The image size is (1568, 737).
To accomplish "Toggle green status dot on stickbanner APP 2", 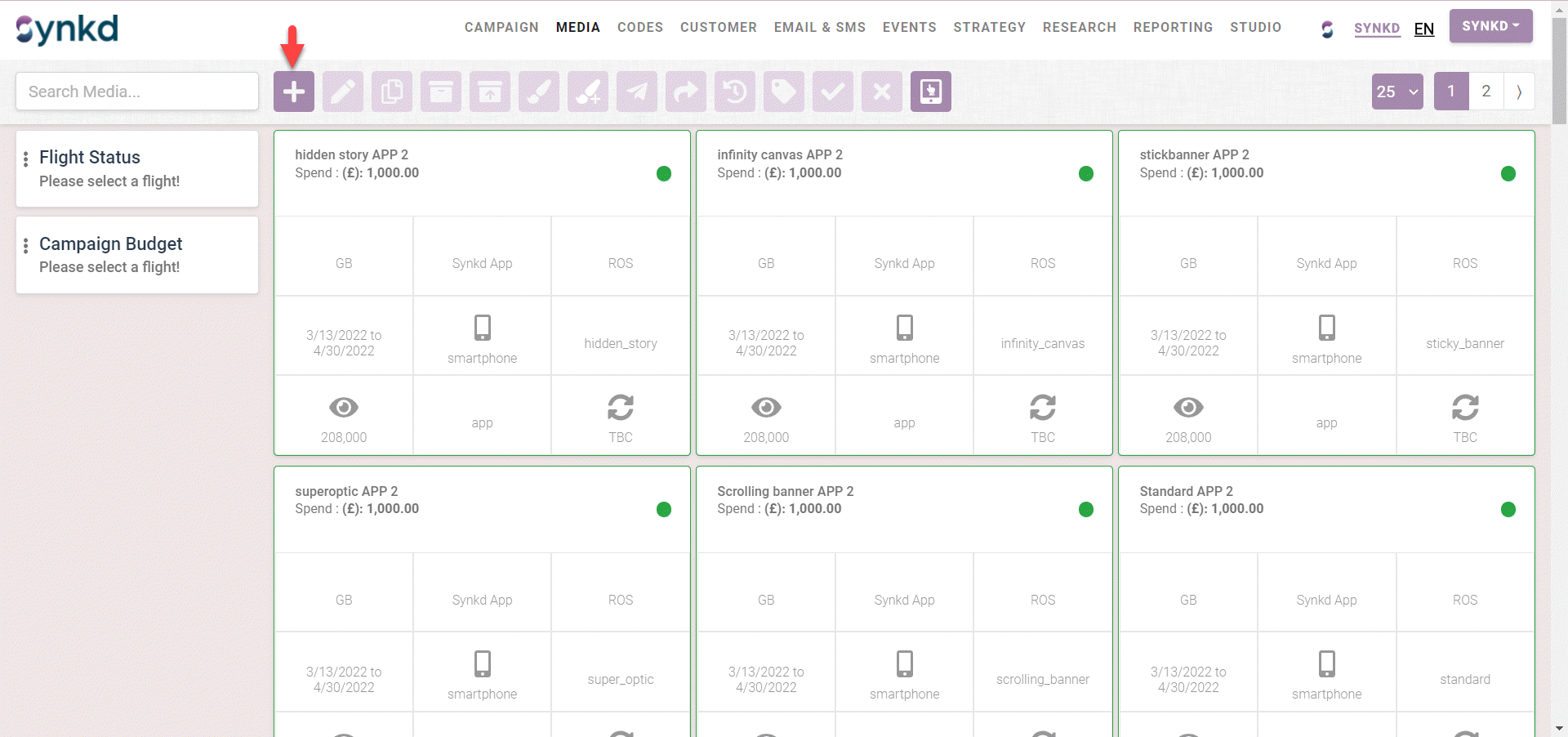I will [x=1508, y=173].
